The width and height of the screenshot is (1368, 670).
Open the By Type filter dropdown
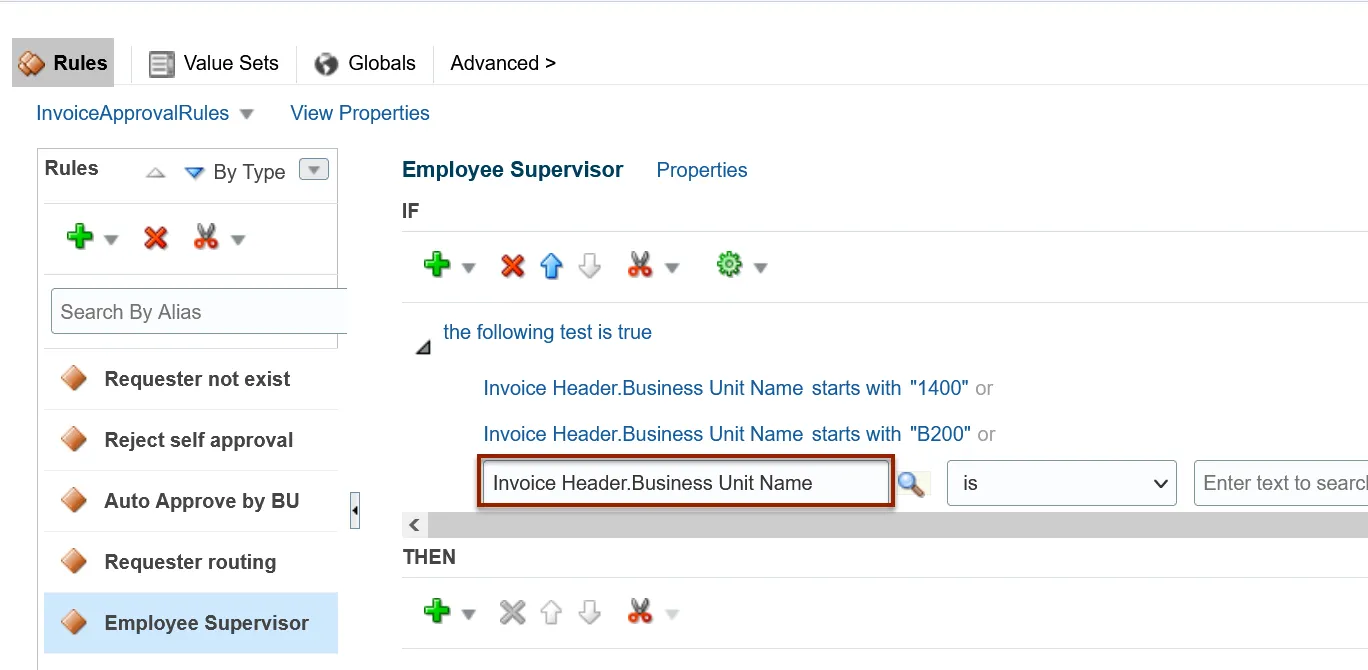(x=314, y=171)
